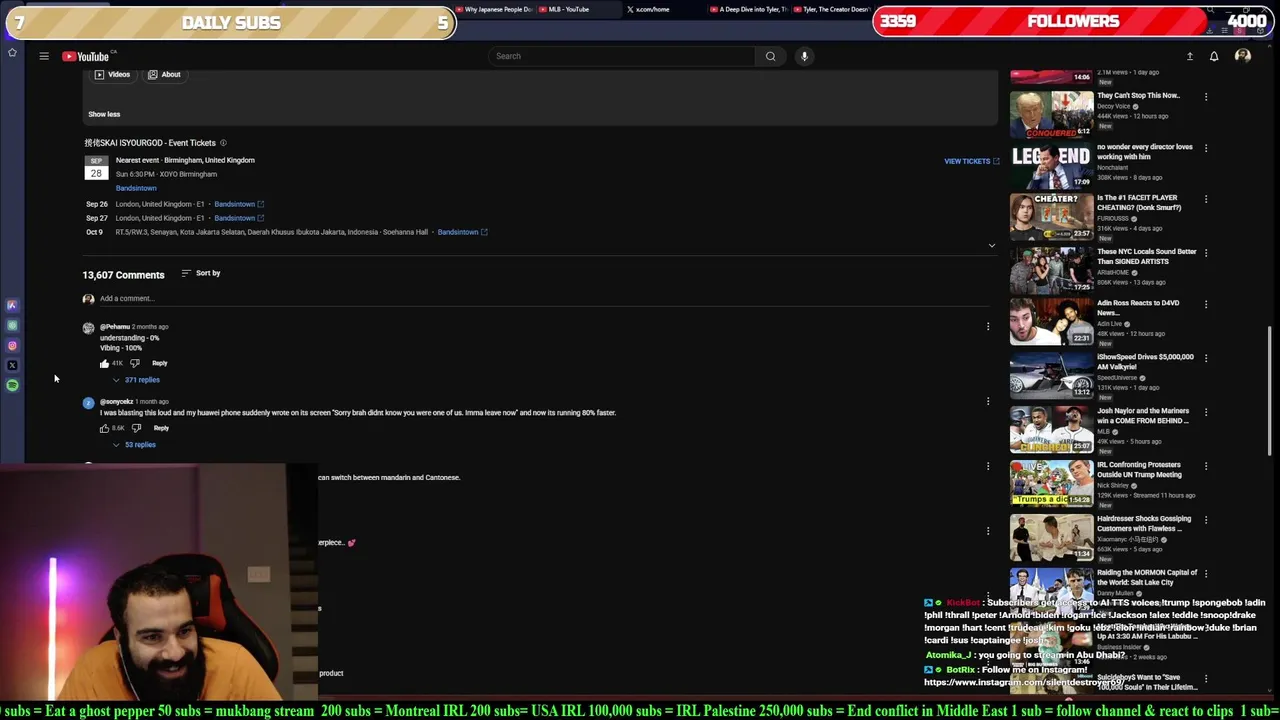1280x720 pixels.
Task: Expand the 53 replies thread
Action: click(134, 445)
